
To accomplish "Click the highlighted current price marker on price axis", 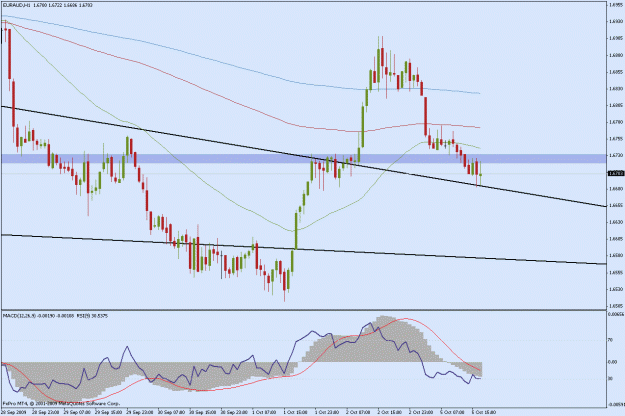I will [616, 173].
